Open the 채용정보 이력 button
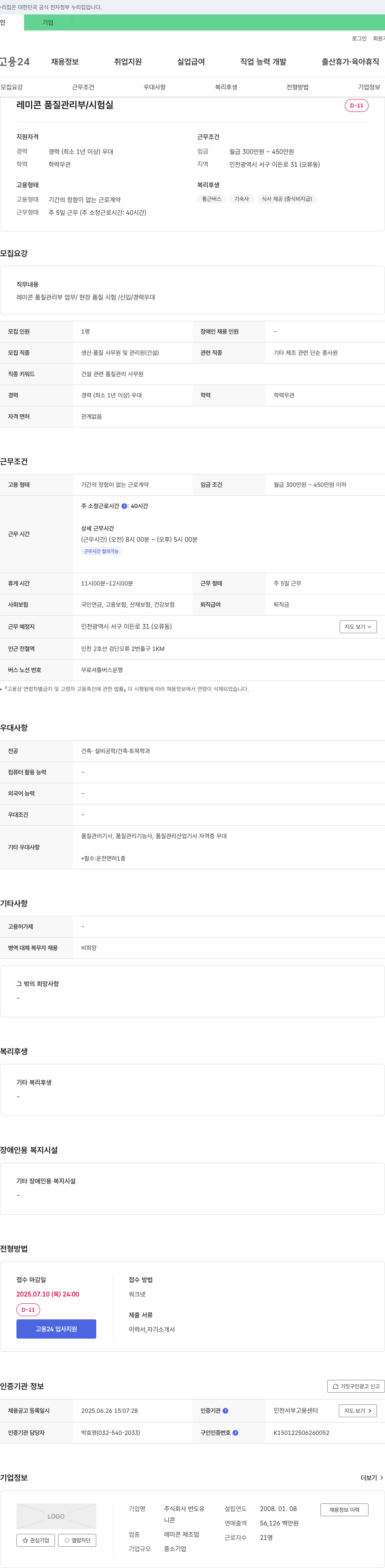Image resolution: width=385 pixels, height=1568 pixels. pos(345,1509)
